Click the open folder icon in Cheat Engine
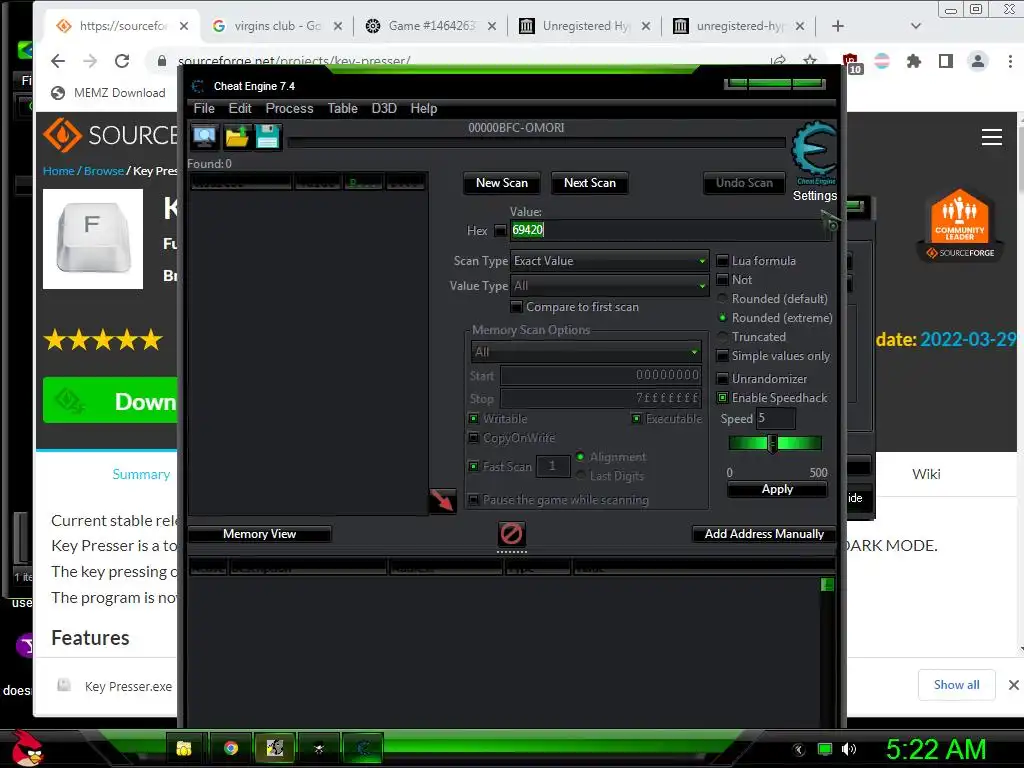The height and width of the screenshot is (768, 1024). point(236,136)
